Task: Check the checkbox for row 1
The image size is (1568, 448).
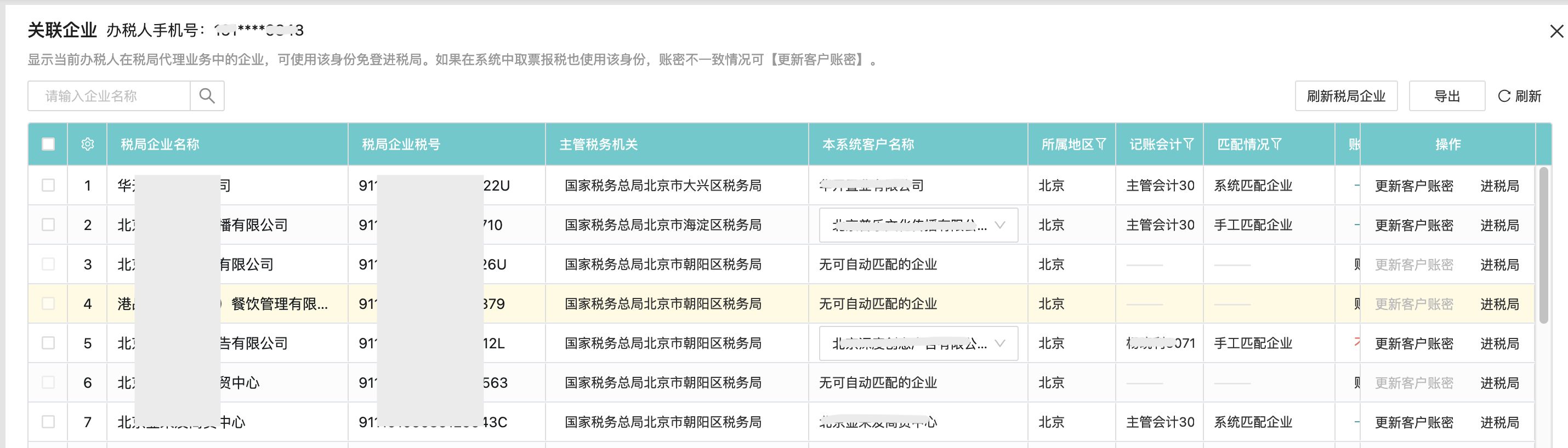Action: pyautogui.click(x=48, y=186)
